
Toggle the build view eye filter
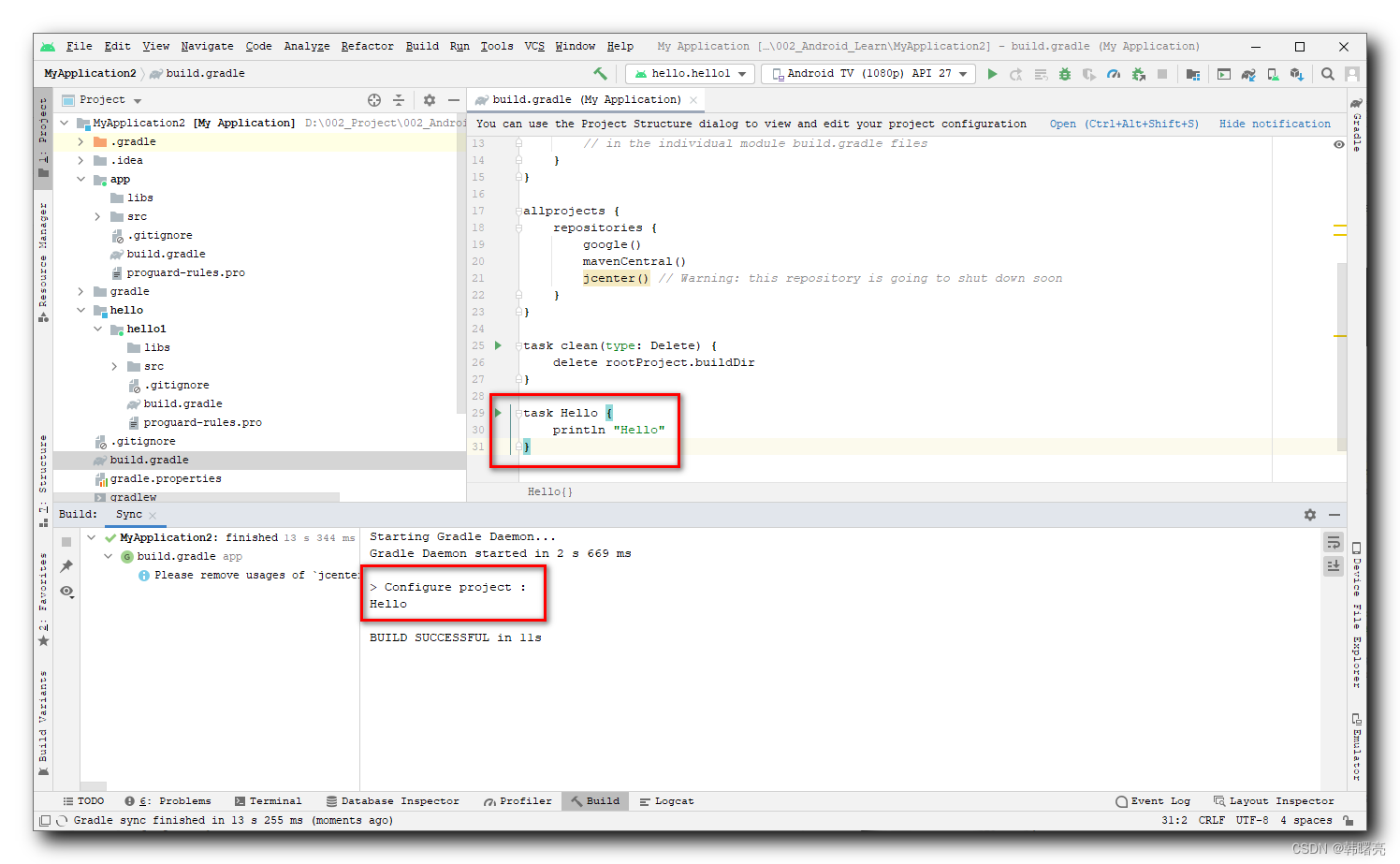coord(66,592)
